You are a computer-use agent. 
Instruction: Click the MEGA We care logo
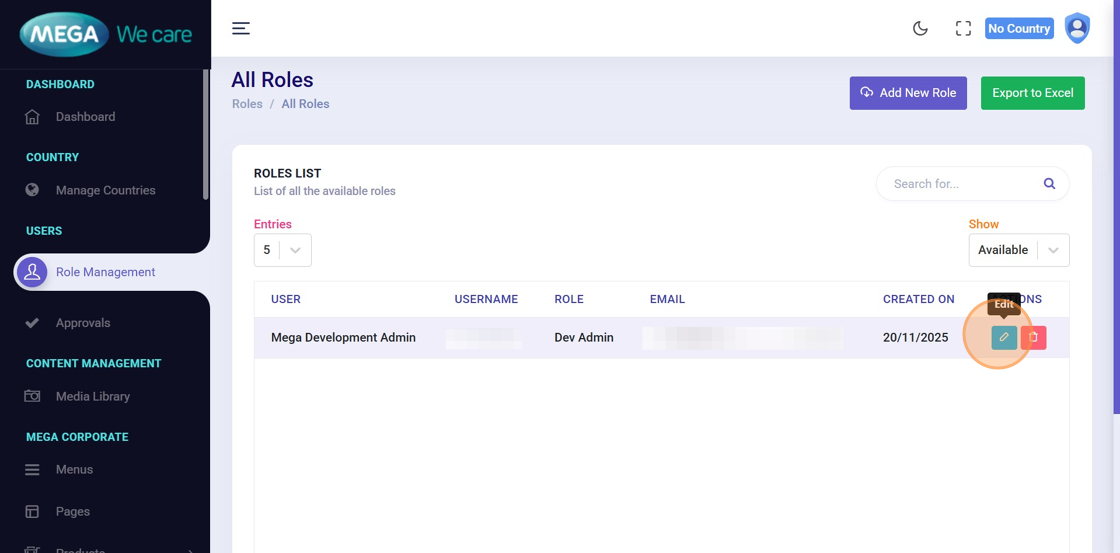105,35
